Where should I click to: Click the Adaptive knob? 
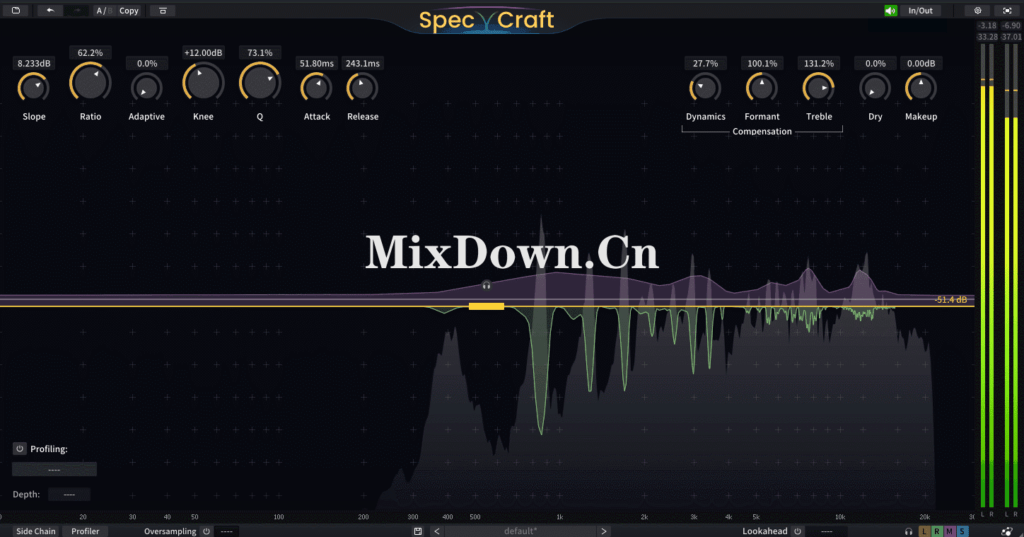[x=146, y=88]
